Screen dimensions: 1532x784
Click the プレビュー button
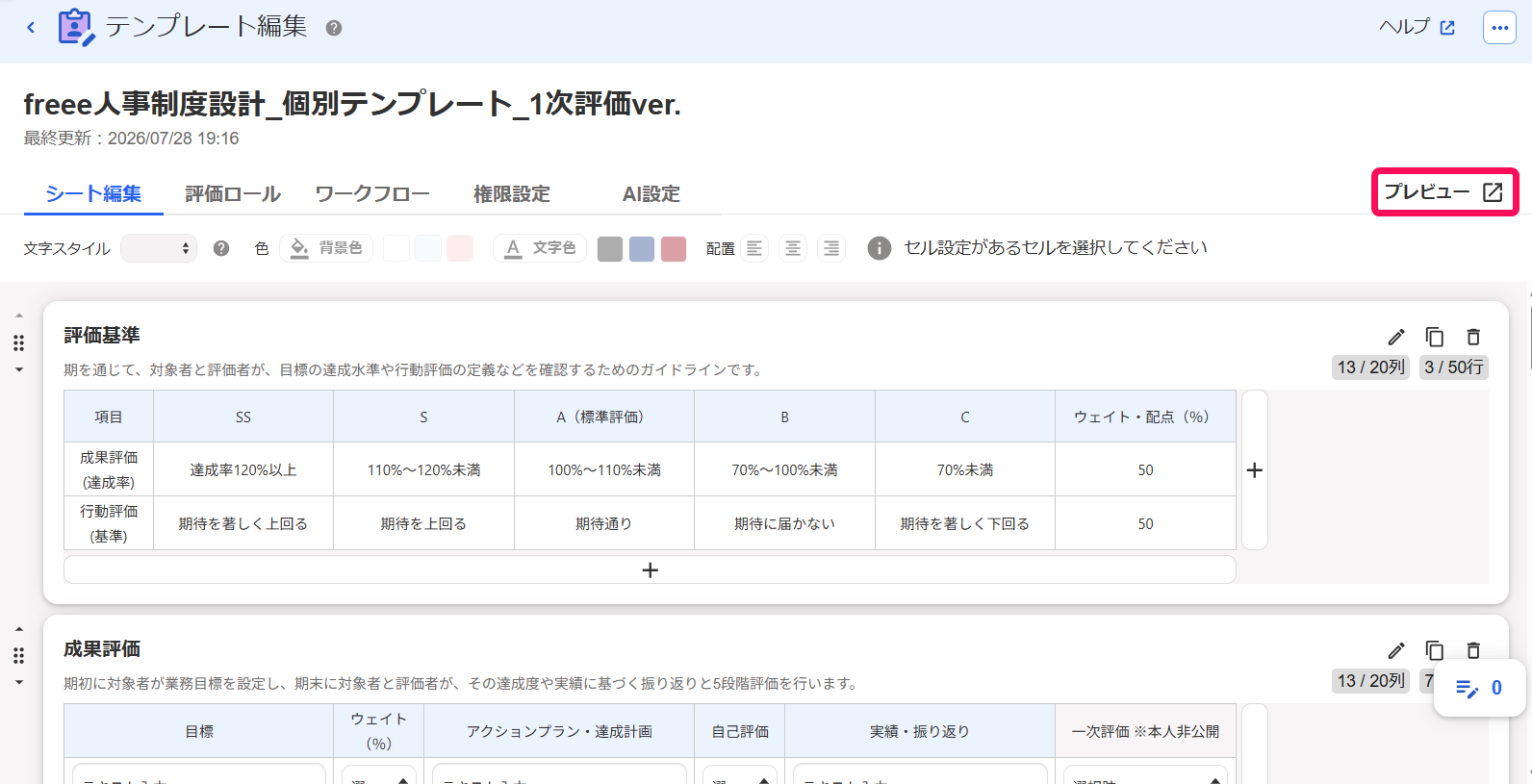[1443, 192]
